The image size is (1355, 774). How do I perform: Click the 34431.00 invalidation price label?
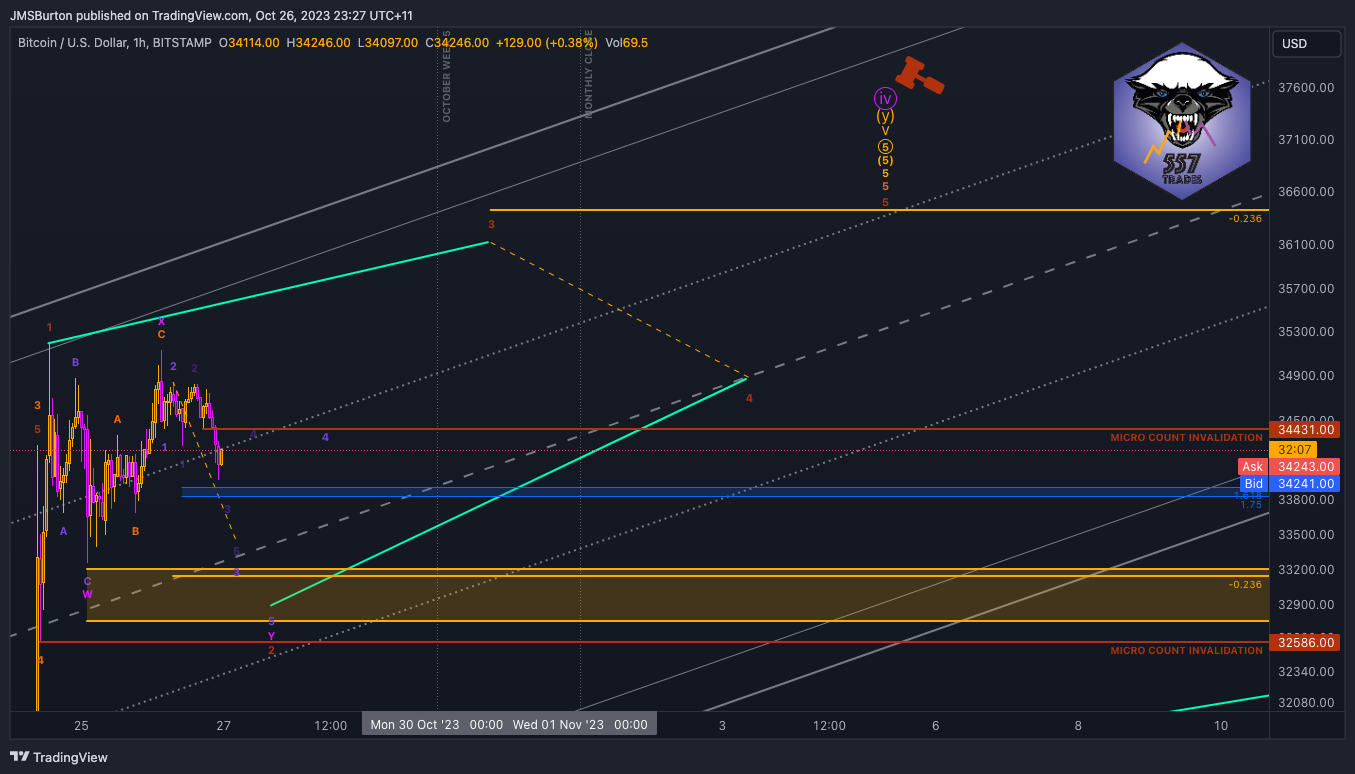pyautogui.click(x=1304, y=429)
